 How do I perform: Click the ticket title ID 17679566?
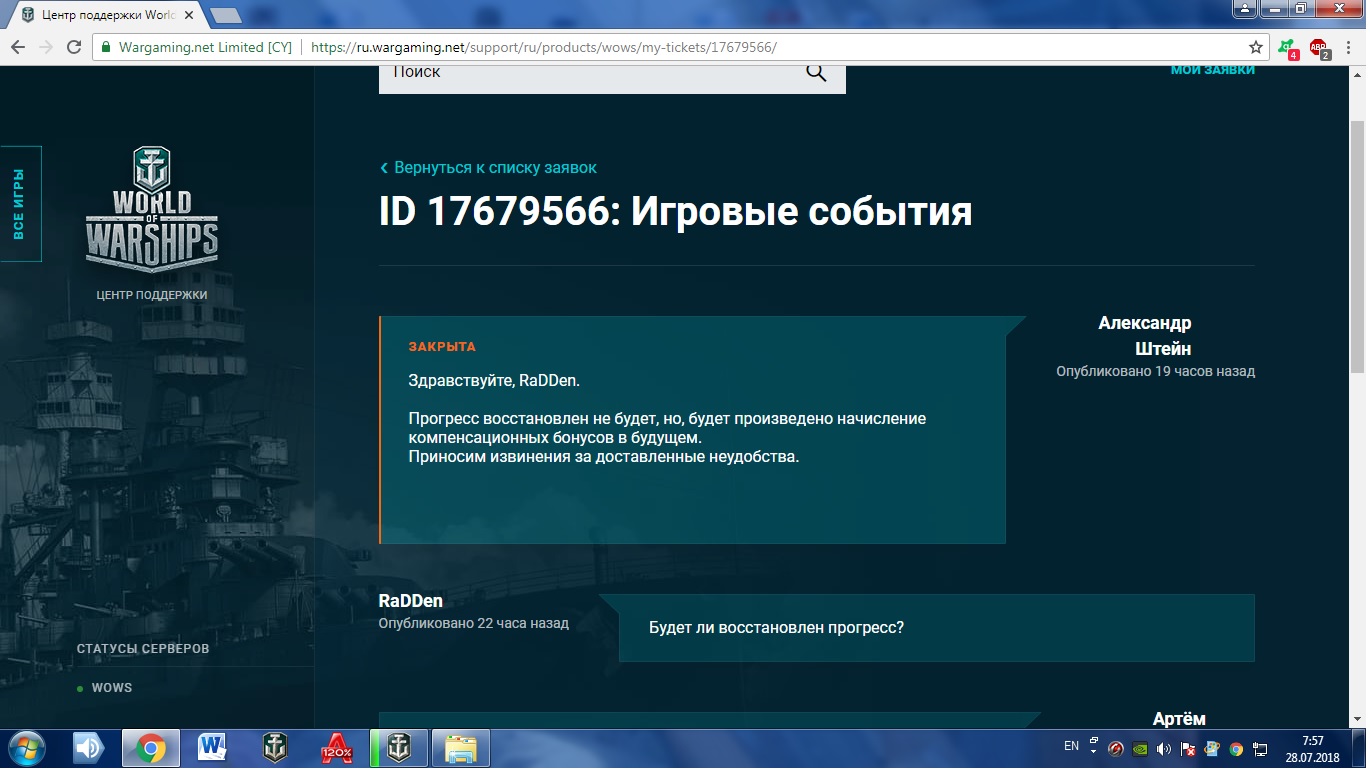[676, 212]
